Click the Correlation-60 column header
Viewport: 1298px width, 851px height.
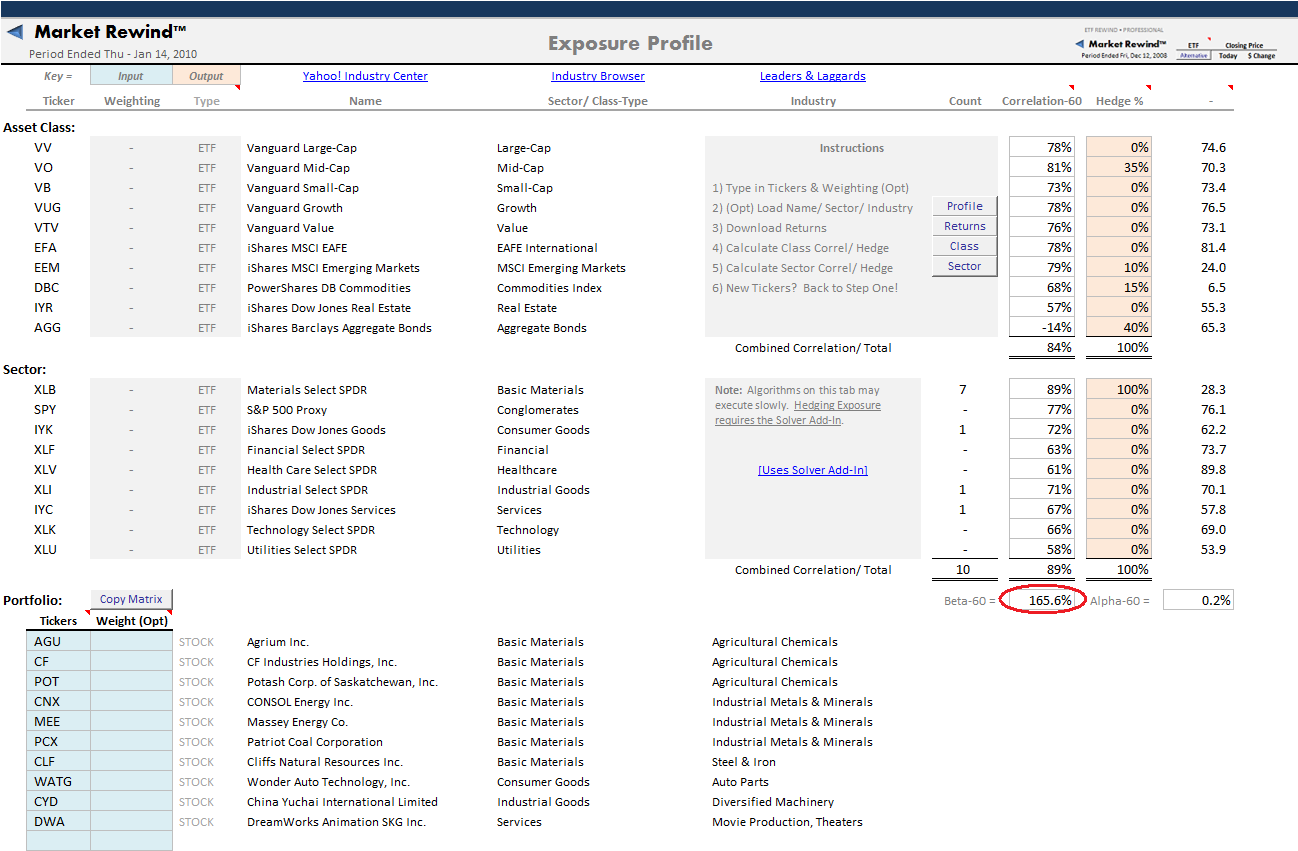[1042, 101]
